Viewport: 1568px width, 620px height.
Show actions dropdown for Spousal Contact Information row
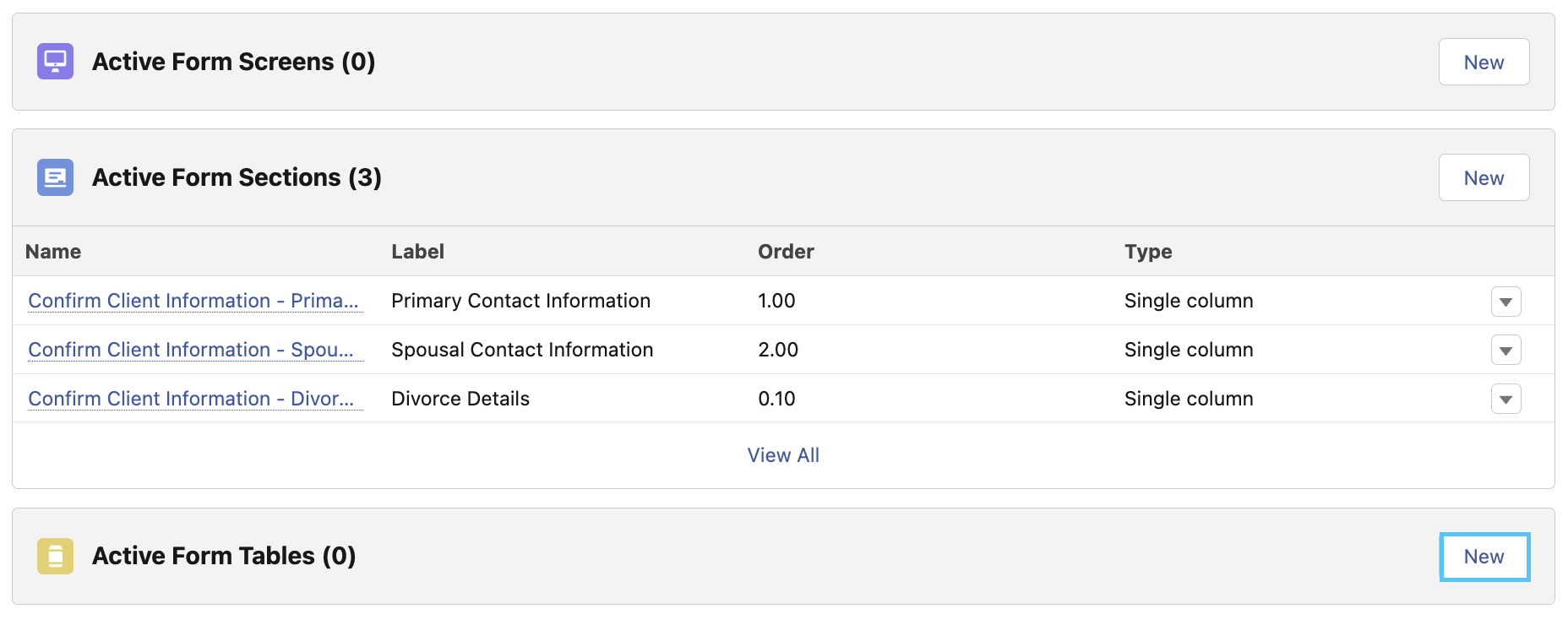(1505, 351)
